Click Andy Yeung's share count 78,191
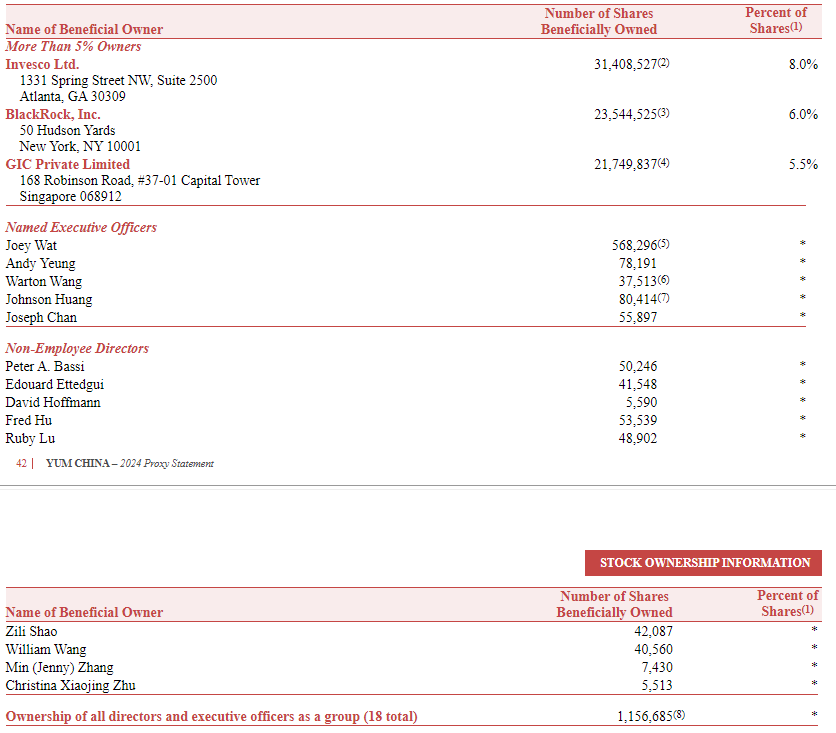Screen dimensions: 836x733 click(x=638, y=264)
